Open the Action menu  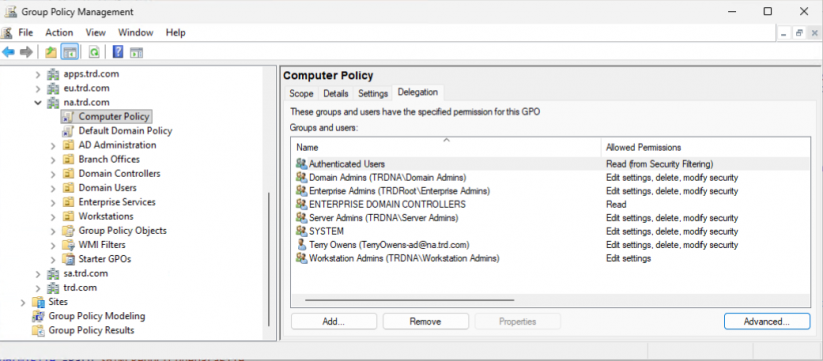pos(59,33)
